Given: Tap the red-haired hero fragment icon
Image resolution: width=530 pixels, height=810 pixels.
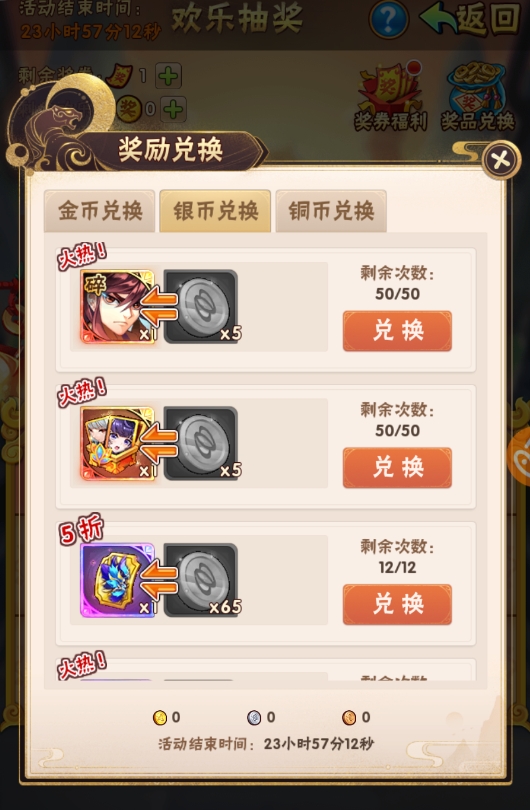Looking at the screenshot, I should pyautogui.click(x=118, y=306).
